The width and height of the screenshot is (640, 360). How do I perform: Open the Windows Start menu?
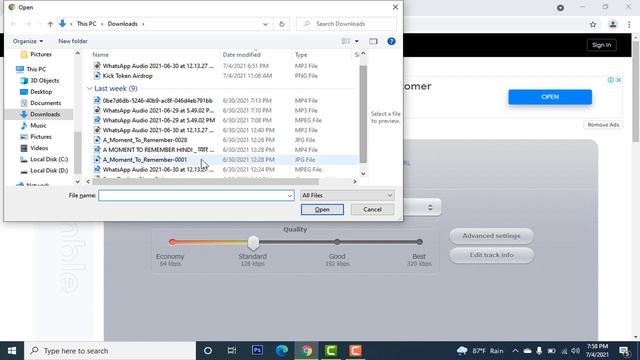[12, 351]
